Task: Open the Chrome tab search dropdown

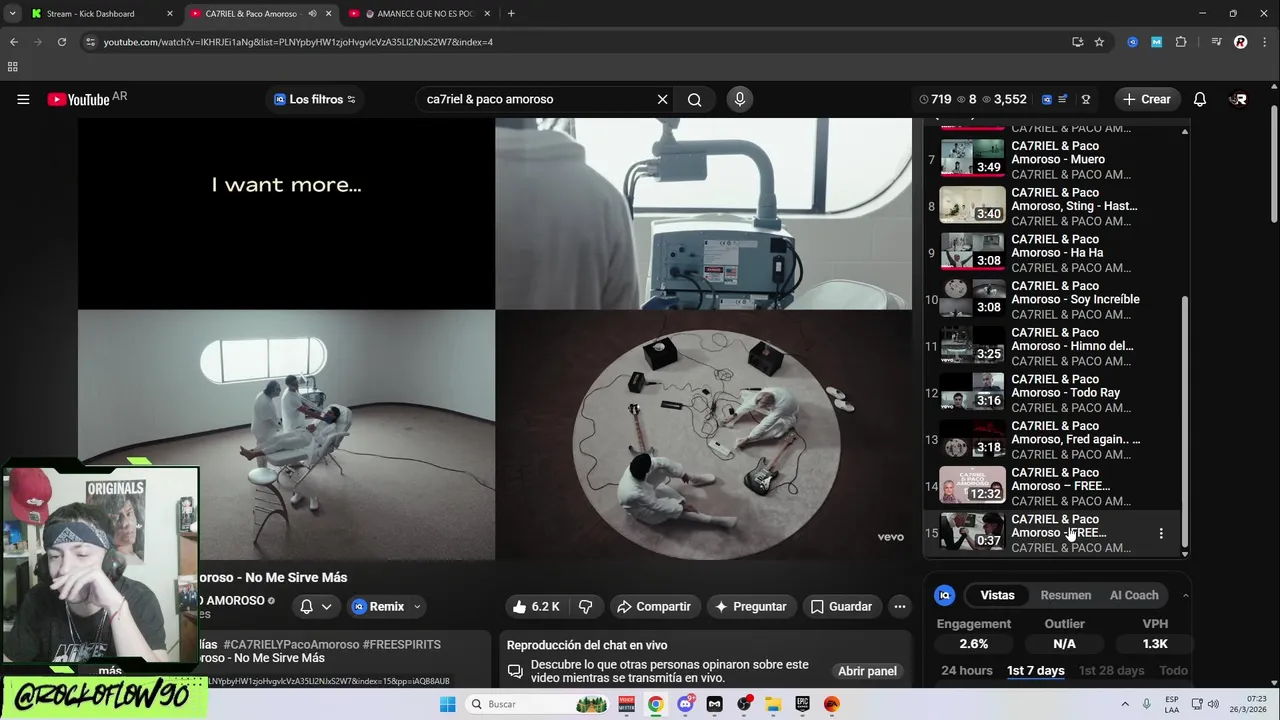Action: [12, 14]
